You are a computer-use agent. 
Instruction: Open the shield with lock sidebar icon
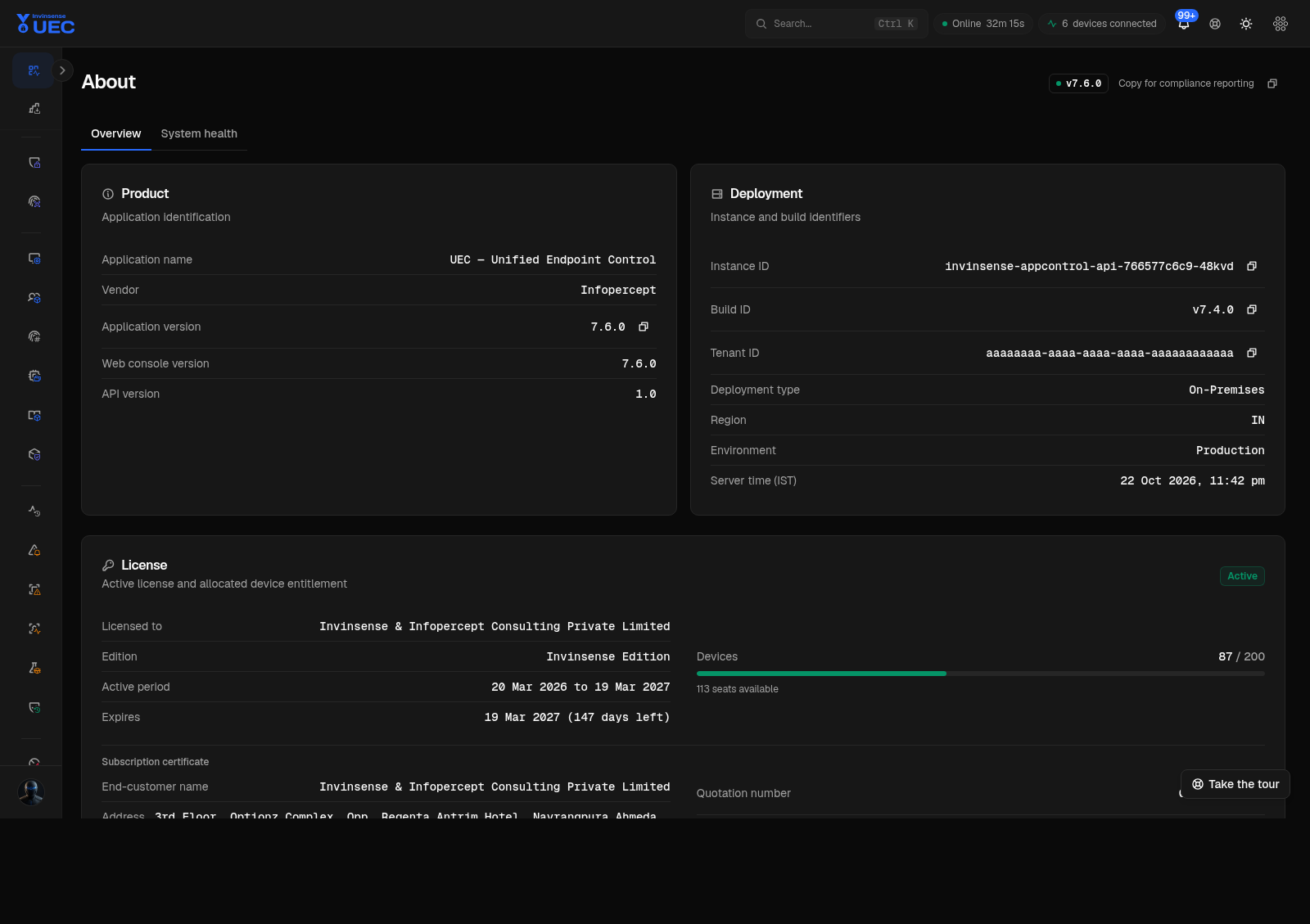tap(34, 162)
